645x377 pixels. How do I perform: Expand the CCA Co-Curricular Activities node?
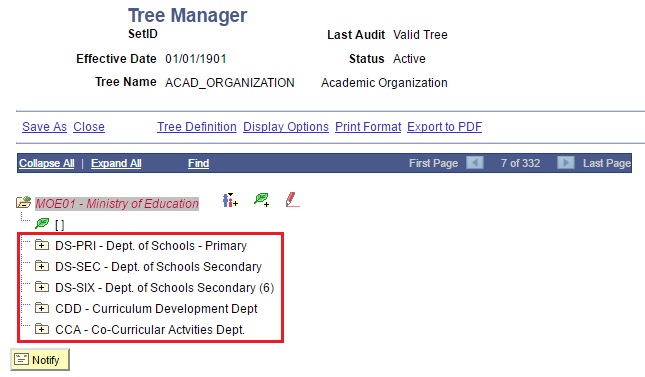click(x=42, y=329)
